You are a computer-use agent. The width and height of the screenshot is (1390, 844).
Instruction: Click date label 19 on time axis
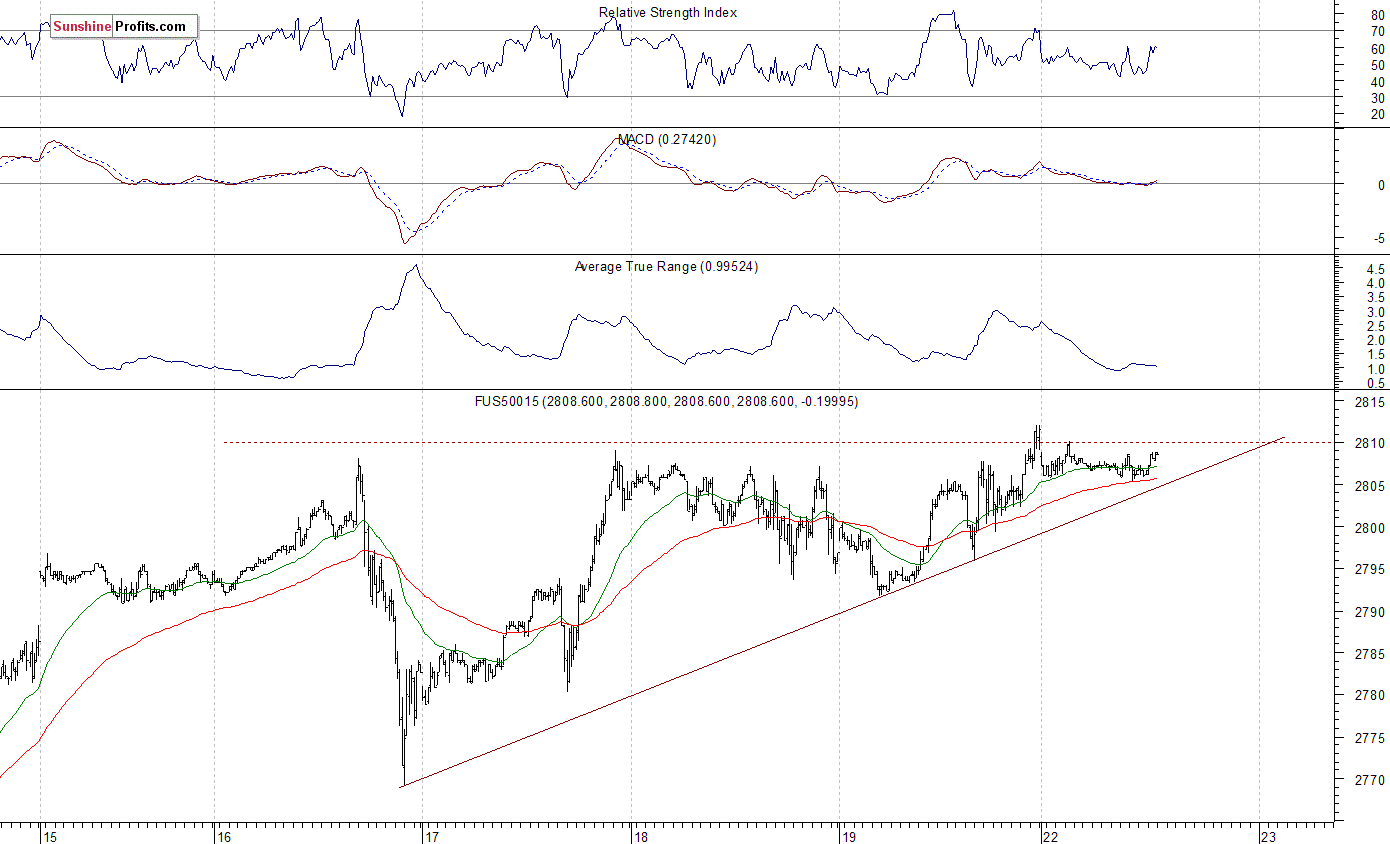point(850,836)
